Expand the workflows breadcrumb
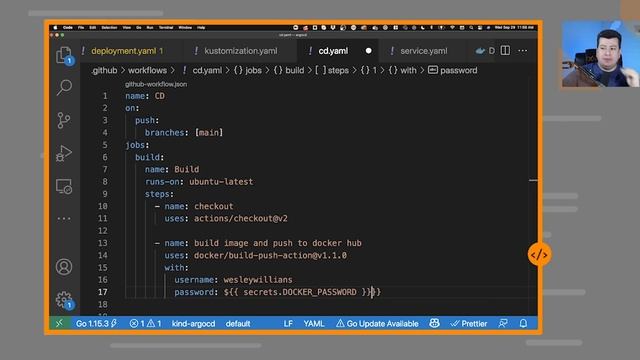Image resolution: width=640 pixels, height=360 pixels. click(147, 70)
